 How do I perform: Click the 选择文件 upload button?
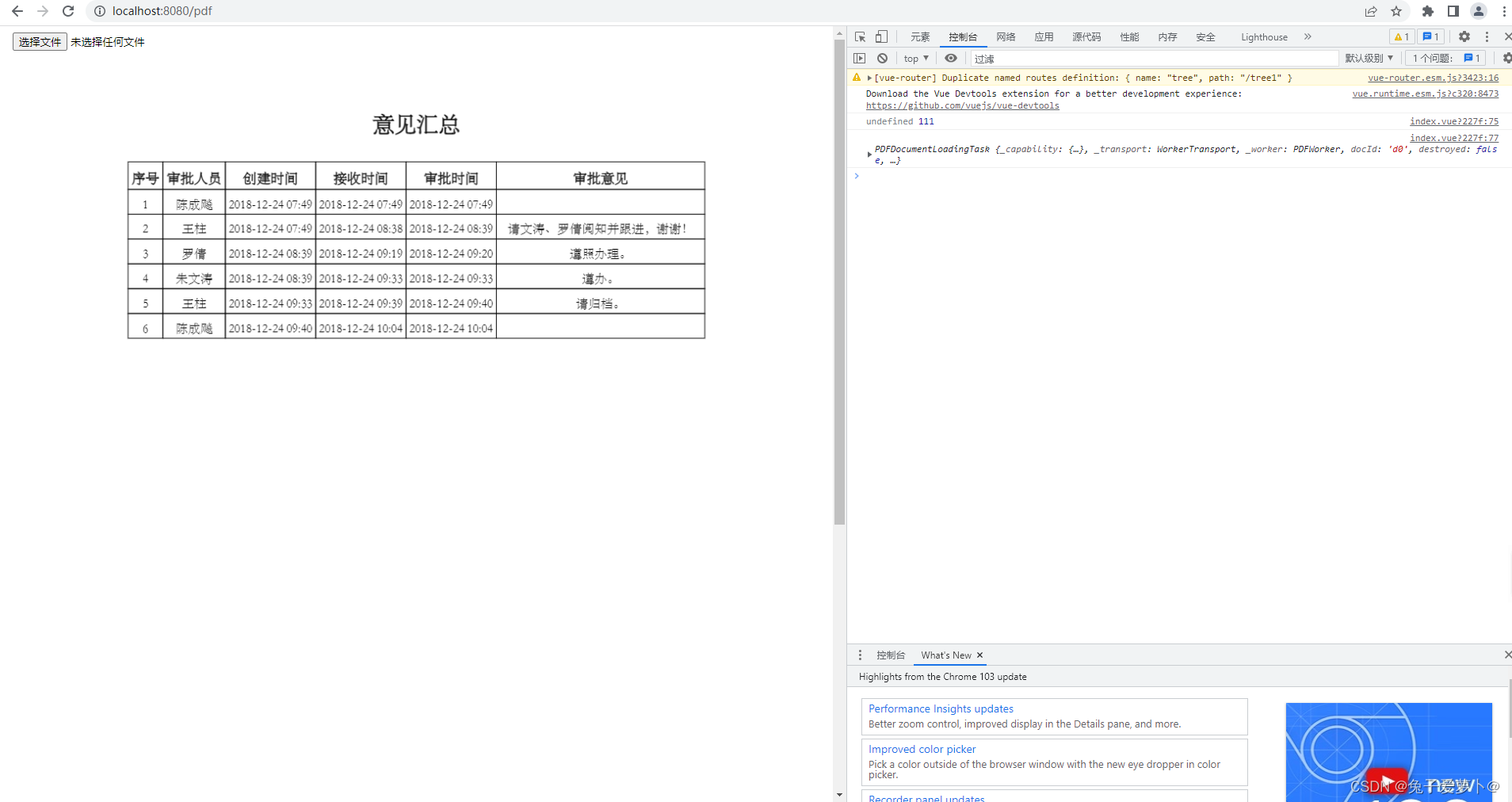tap(39, 41)
